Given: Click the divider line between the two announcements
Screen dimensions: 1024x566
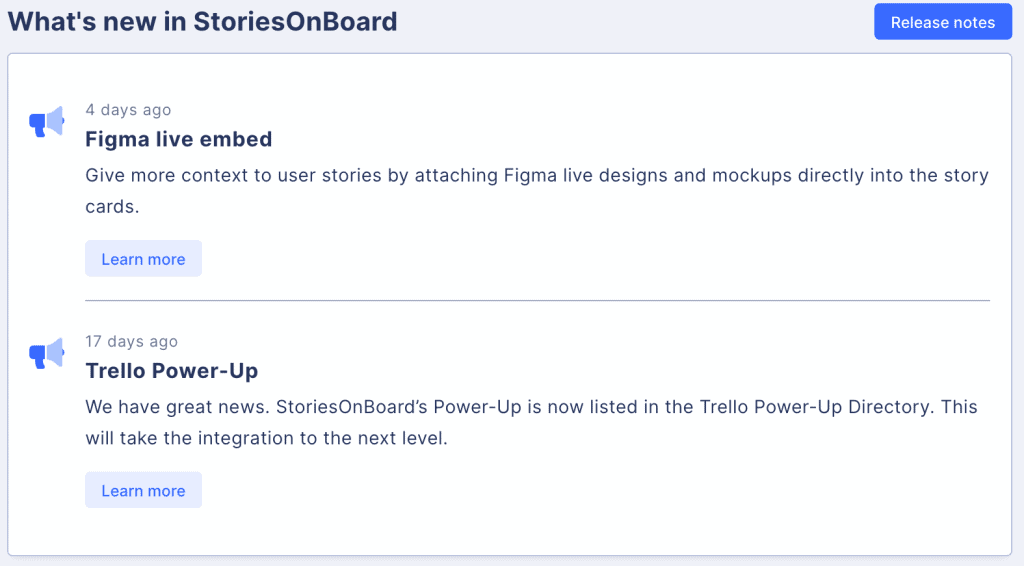Looking at the screenshot, I should pos(537,300).
